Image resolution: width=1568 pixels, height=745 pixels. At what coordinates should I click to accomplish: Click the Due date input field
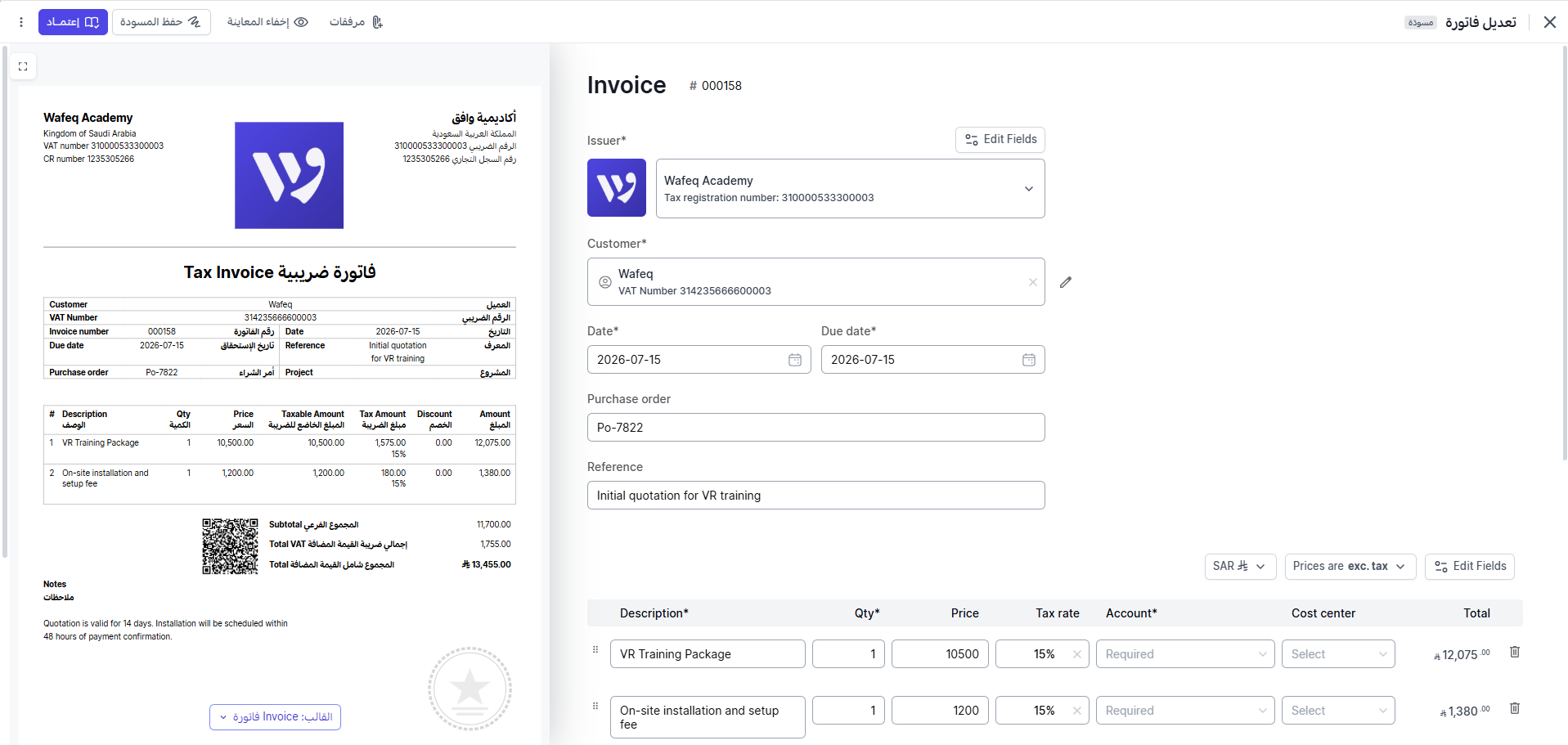point(932,360)
